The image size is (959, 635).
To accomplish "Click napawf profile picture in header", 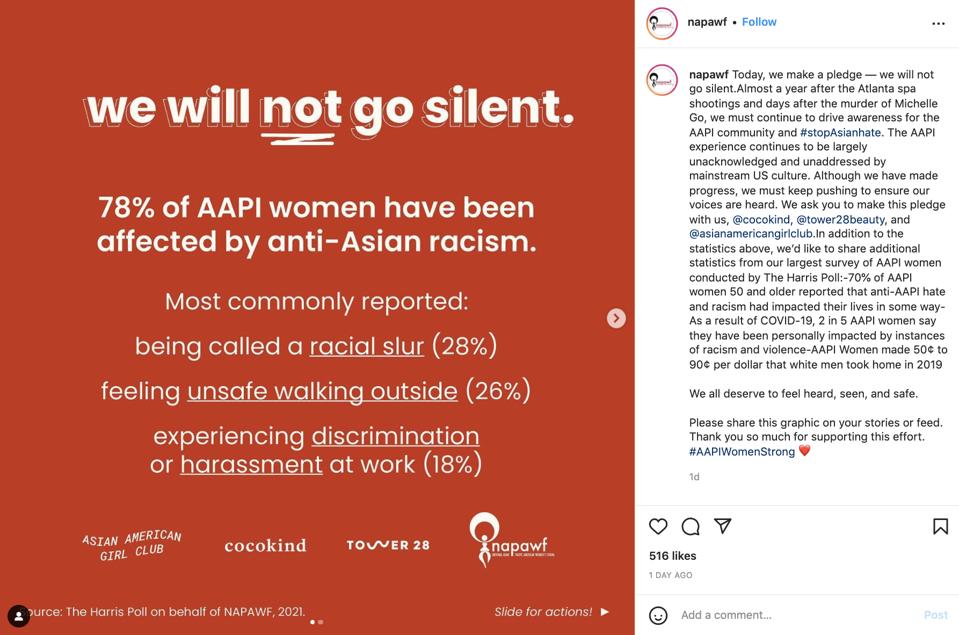I will (x=662, y=23).
